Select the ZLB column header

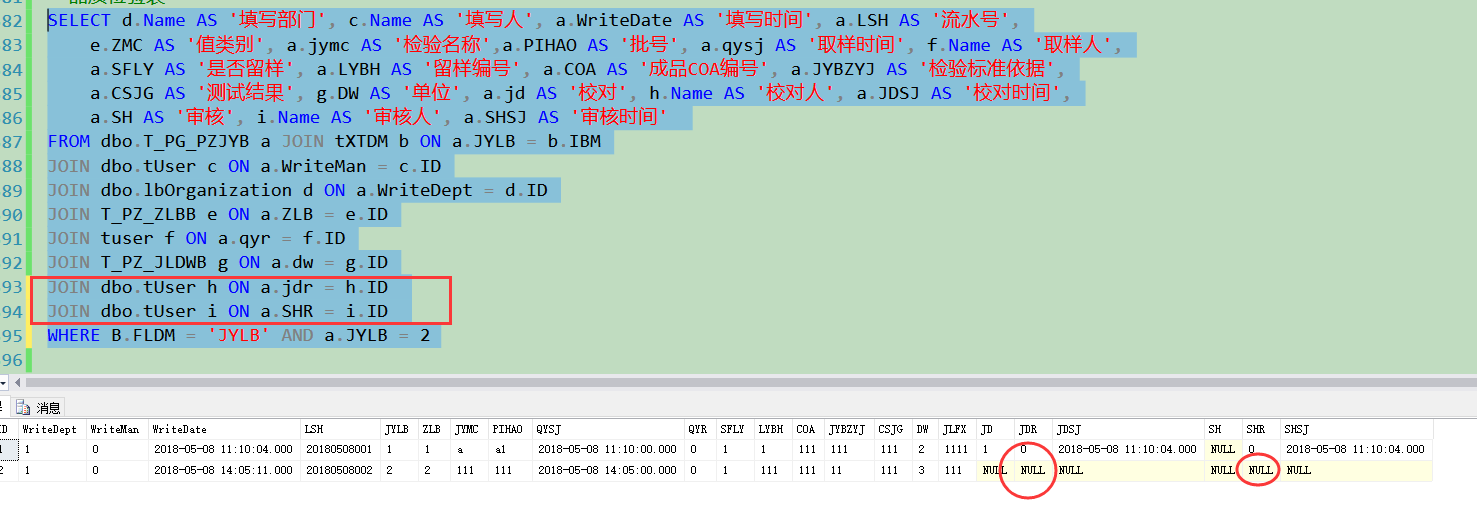click(434, 430)
